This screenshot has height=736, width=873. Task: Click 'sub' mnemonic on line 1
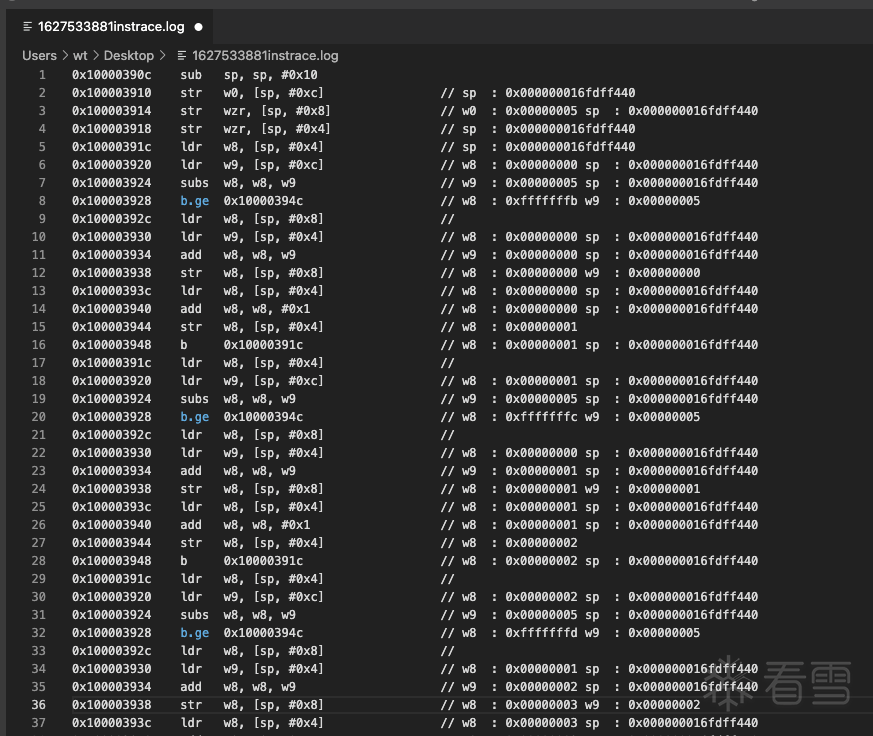click(191, 75)
